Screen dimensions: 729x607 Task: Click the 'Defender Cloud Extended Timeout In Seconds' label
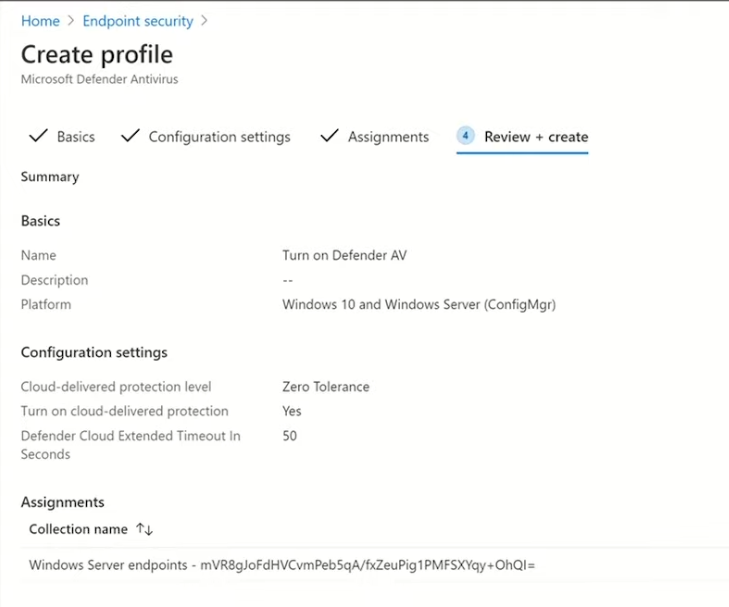131,445
